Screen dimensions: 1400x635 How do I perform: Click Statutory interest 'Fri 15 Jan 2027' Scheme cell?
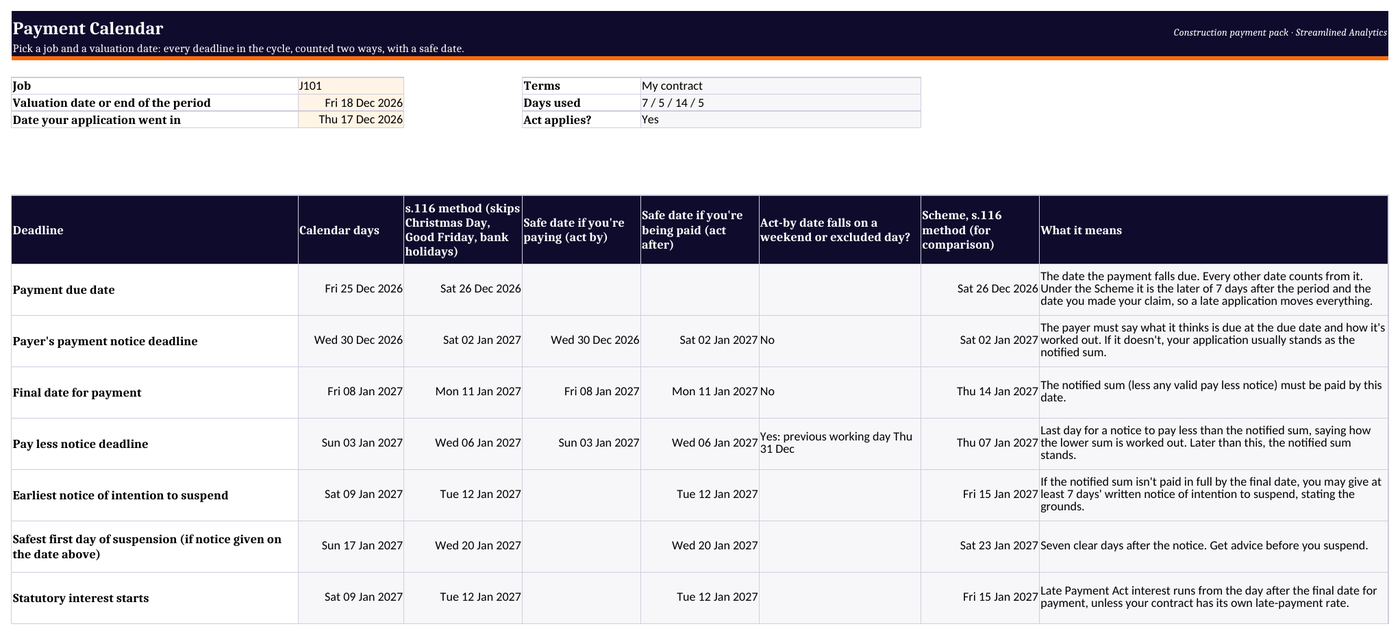point(980,597)
